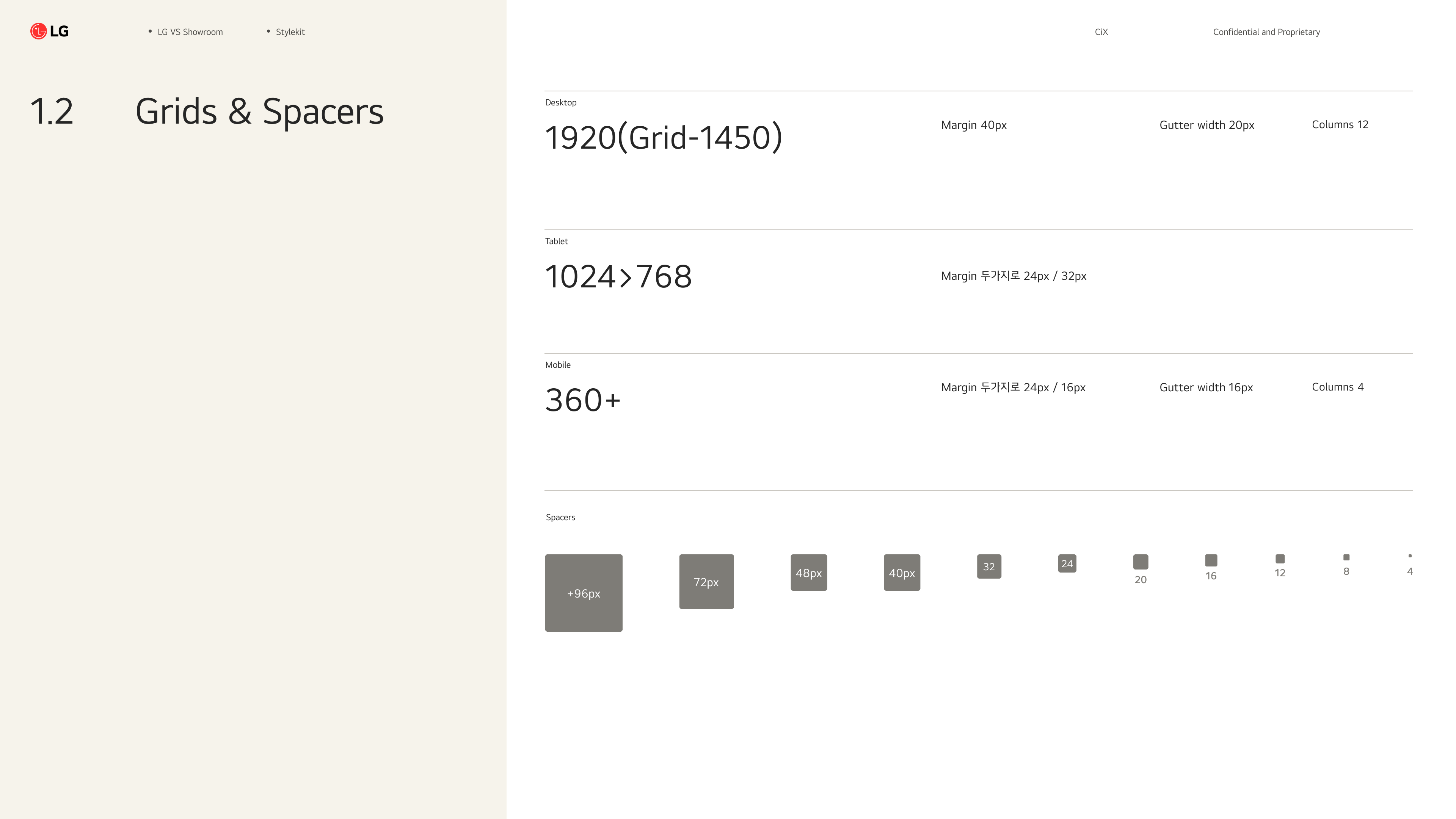The image size is (1456, 819).
Task: Click the 32 spacer square
Action: pos(988,566)
